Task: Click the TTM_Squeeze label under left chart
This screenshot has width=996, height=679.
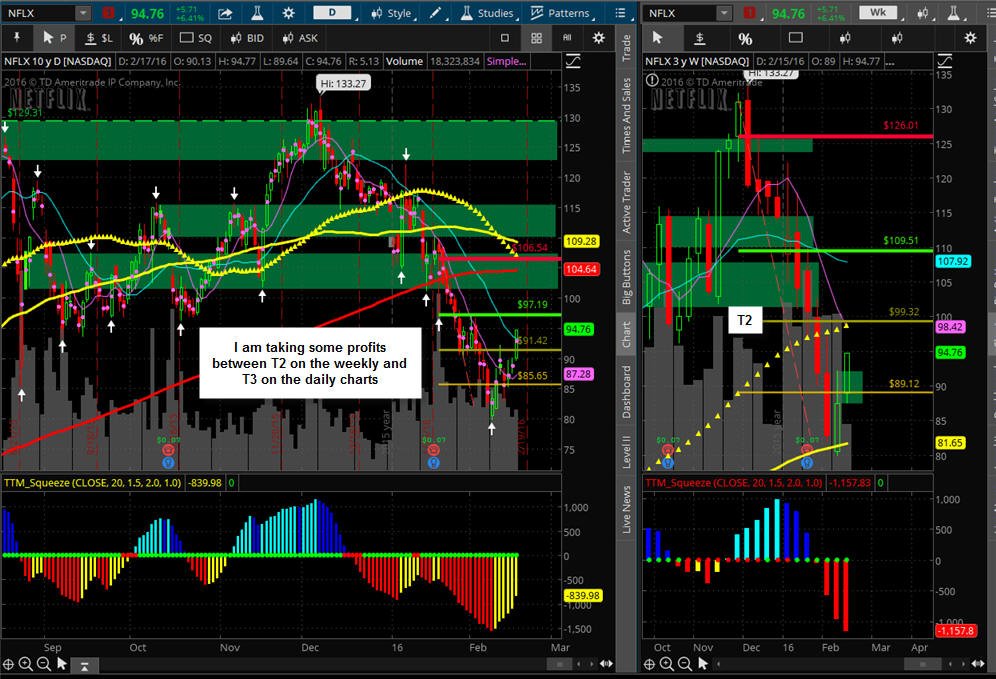Action: point(92,483)
